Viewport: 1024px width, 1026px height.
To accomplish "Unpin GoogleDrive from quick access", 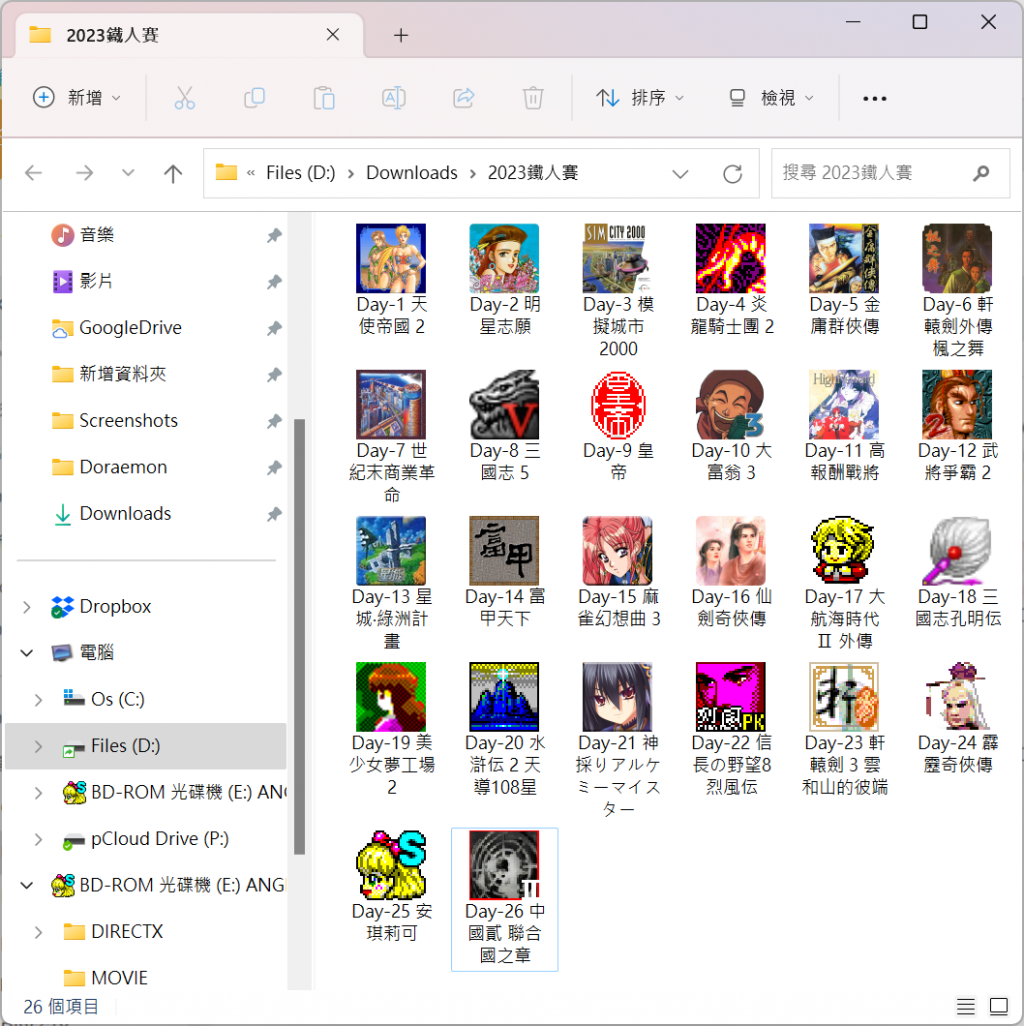I will point(274,328).
